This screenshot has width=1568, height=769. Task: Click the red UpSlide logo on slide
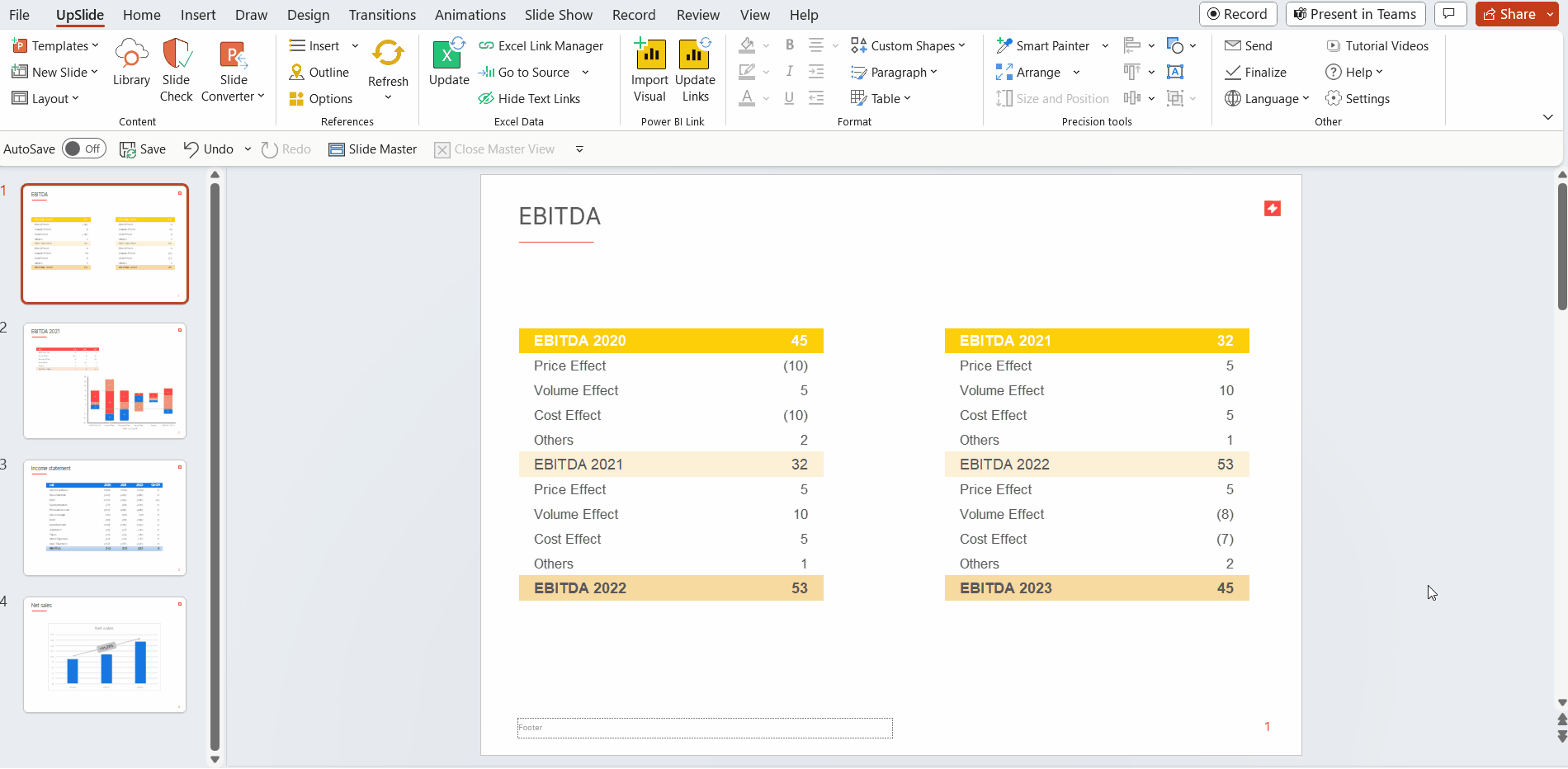[x=1273, y=209]
